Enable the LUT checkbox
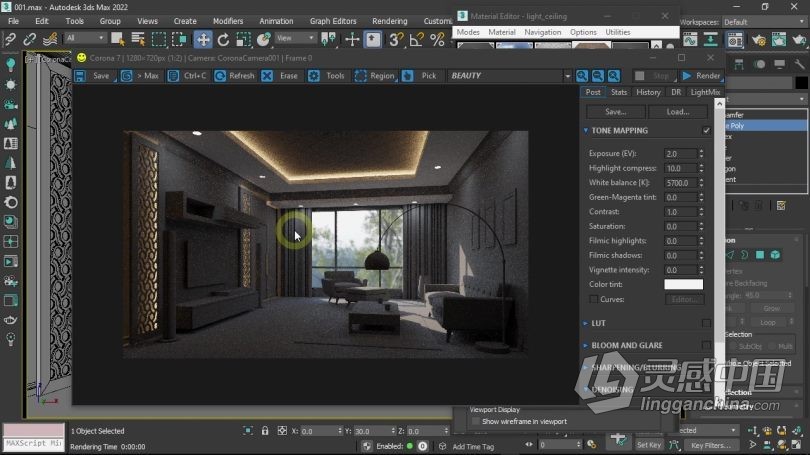Image resolution: width=810 pixels, height=455 pixels. [706, 323]
